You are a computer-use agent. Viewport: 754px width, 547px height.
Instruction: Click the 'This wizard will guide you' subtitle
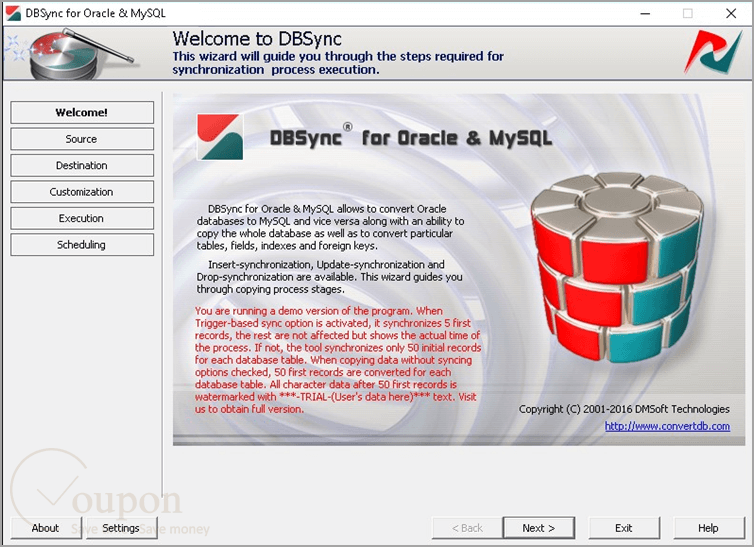pyautogui.click(x=338, y=63)
